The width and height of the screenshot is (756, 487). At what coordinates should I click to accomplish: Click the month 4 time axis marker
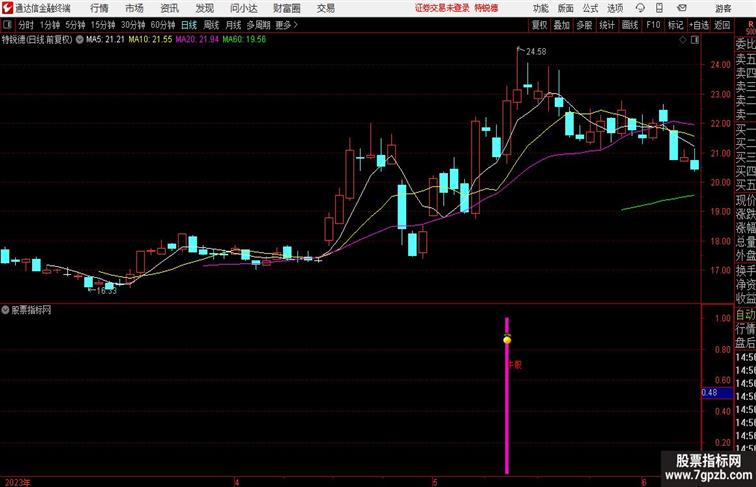coord(237,482)
